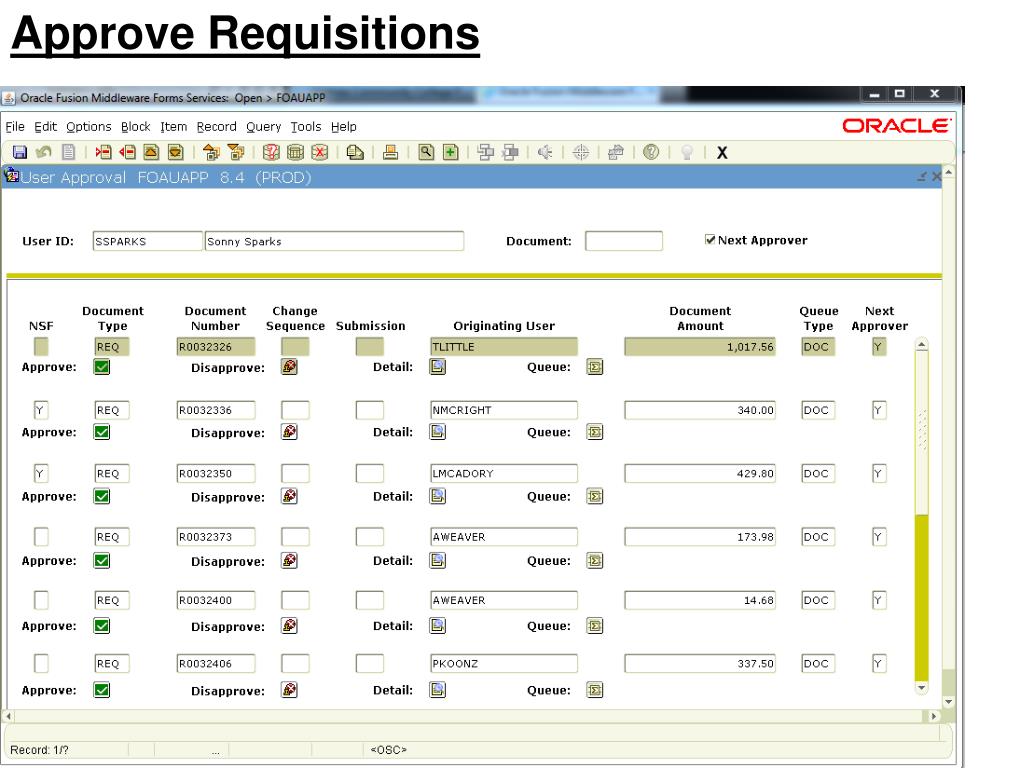The image size is (1024, 768).
Task: Click the horizontal scrollbar left arrow
Action: click(8, 716)
